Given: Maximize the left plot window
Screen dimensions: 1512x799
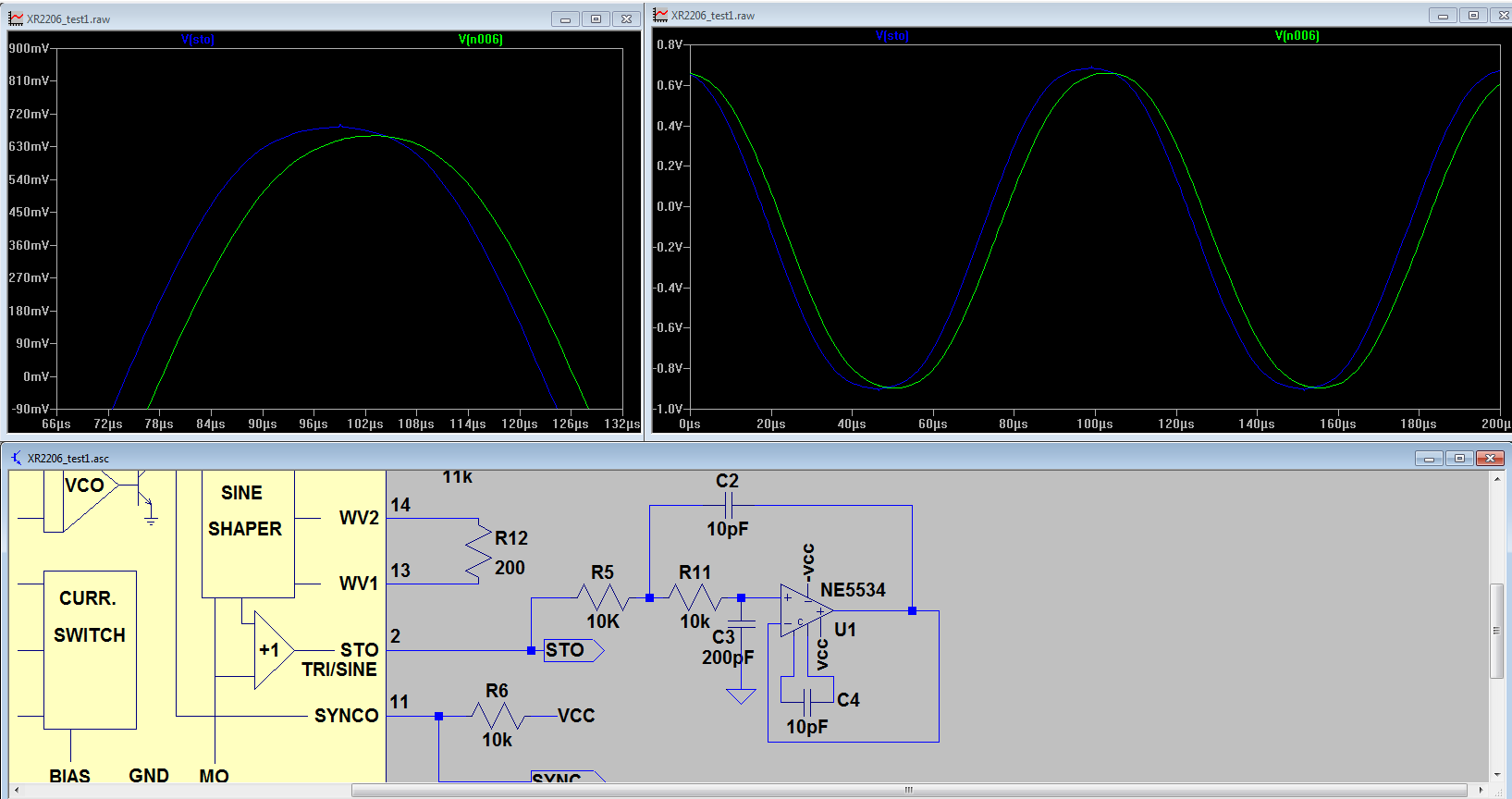Looking at the screenshot, I should pos(596,18).
